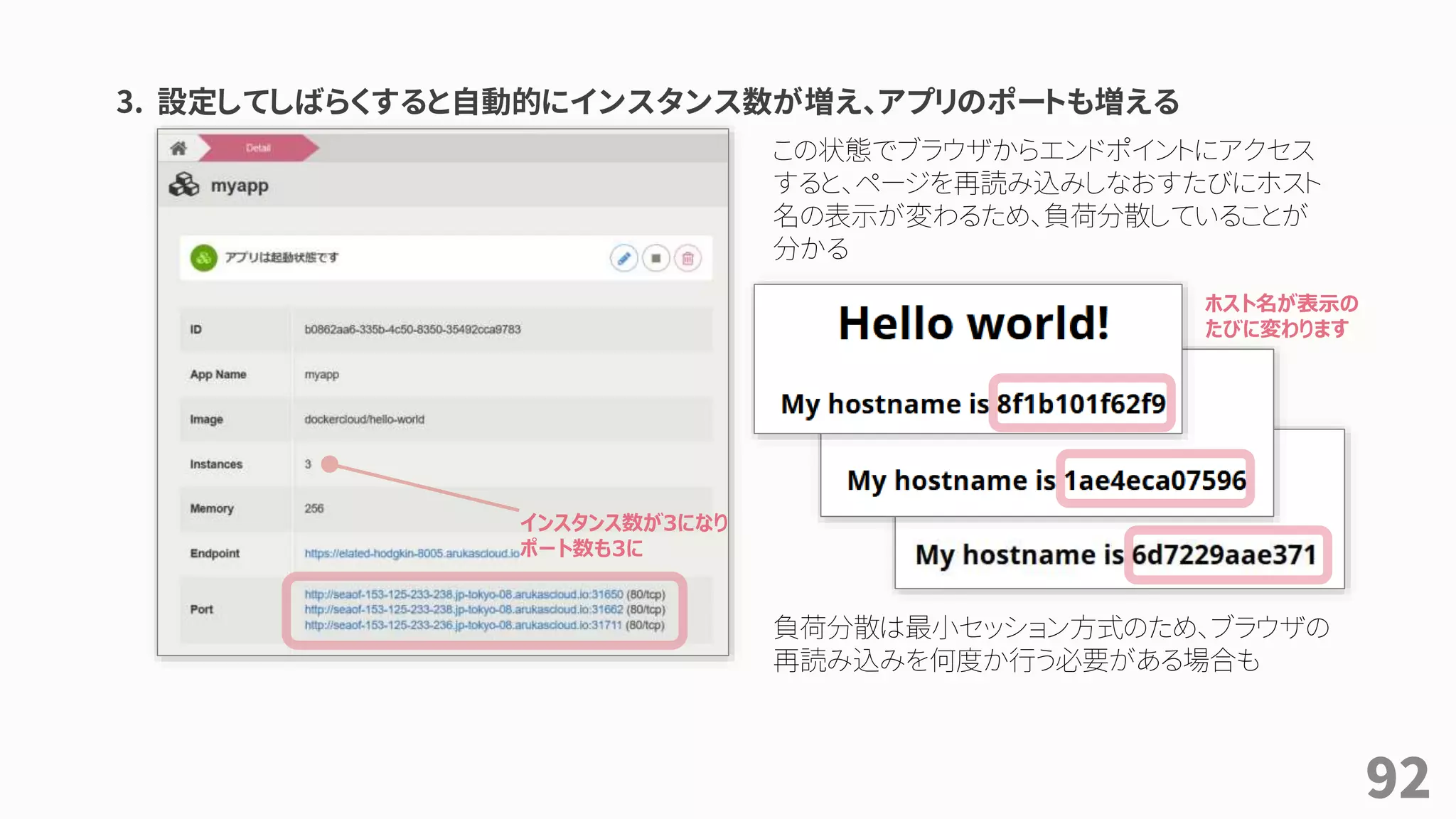Screen dimensions: 1456x819
Task: Click the trash delete app icon
Action: tap(687, 258)
